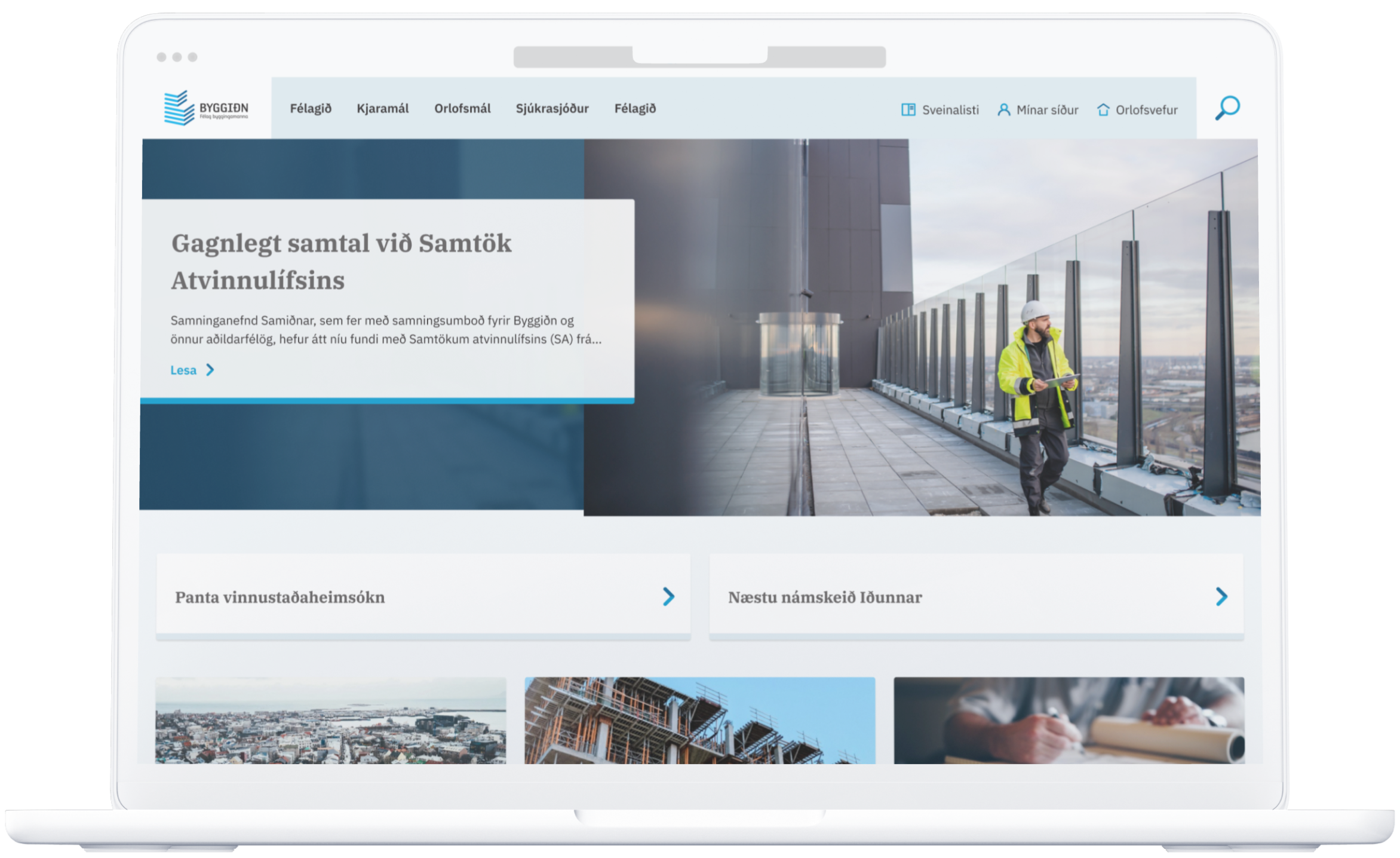
Task: Open the Kjaramál menu
Action: click(383, 109)
